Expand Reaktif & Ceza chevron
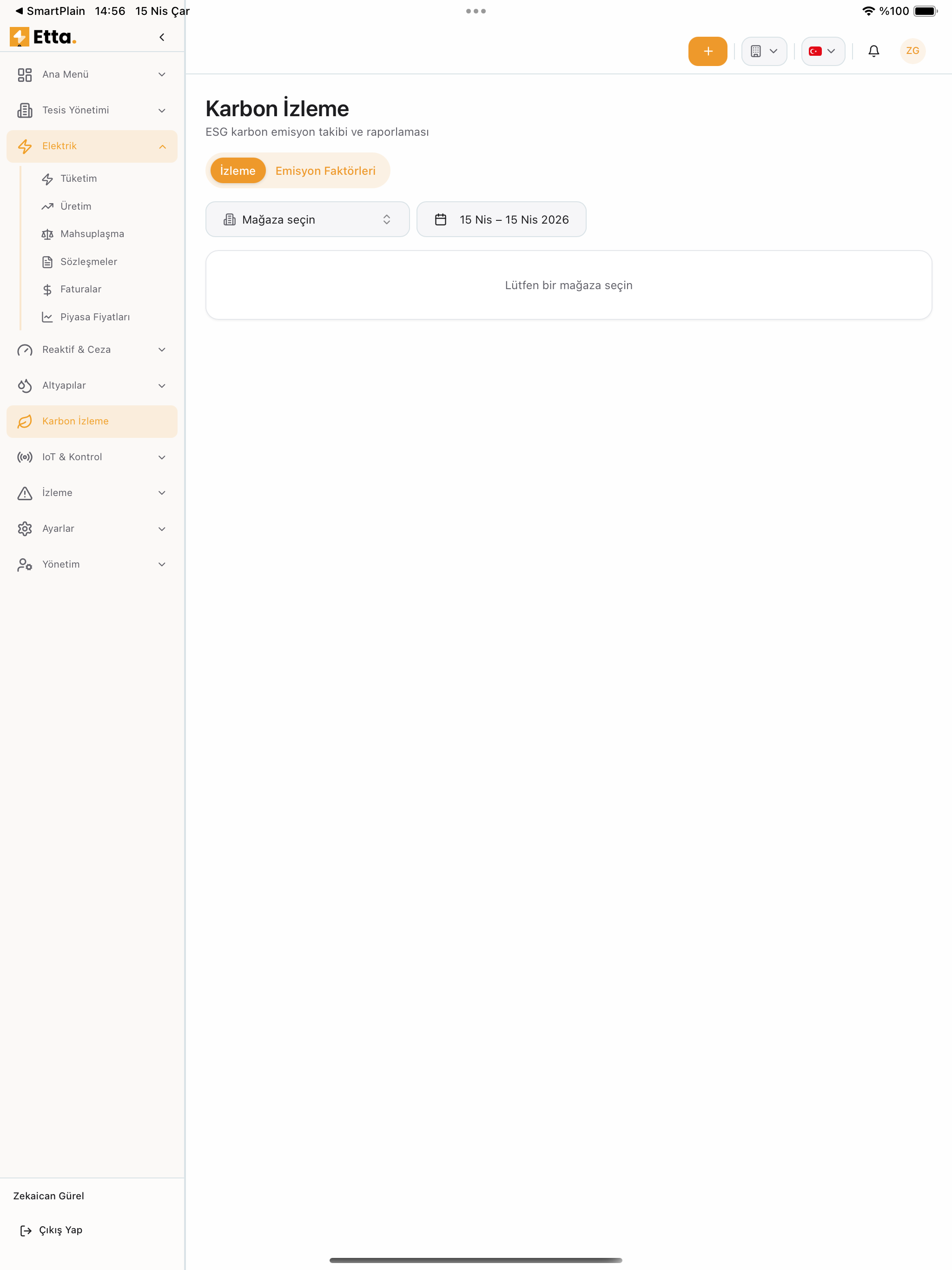952x1270 pixels. point(162,350)
